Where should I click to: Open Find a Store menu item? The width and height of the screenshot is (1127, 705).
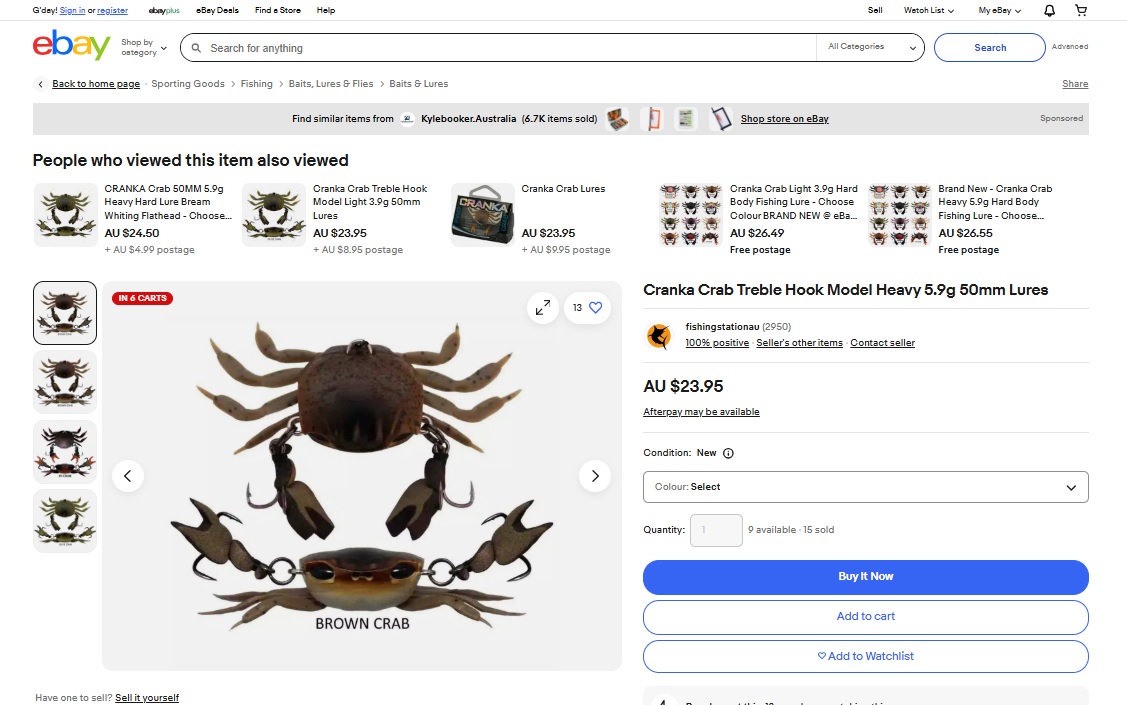point(277,10)
